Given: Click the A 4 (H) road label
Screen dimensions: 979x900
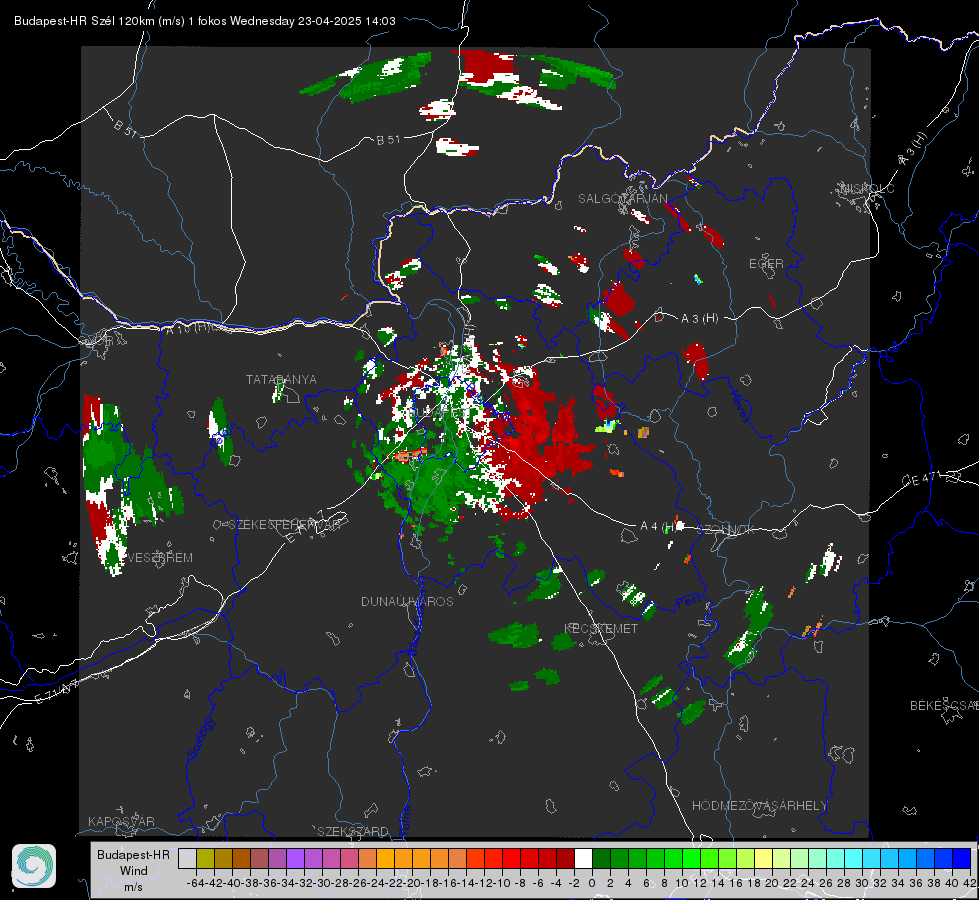Looking at the screenshot, I should point(658,526).
